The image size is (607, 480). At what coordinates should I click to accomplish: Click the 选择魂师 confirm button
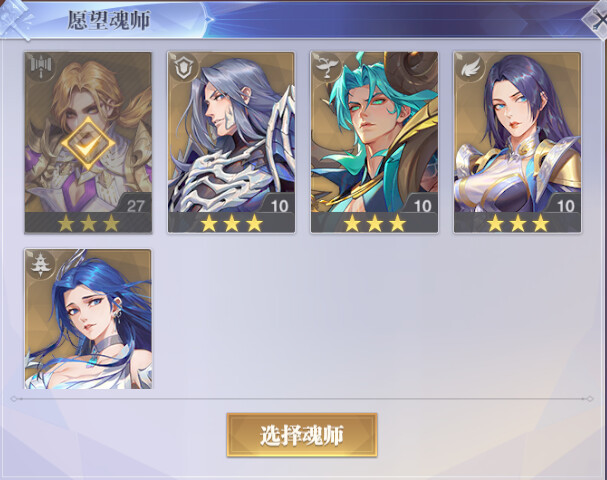pos(302,435)
